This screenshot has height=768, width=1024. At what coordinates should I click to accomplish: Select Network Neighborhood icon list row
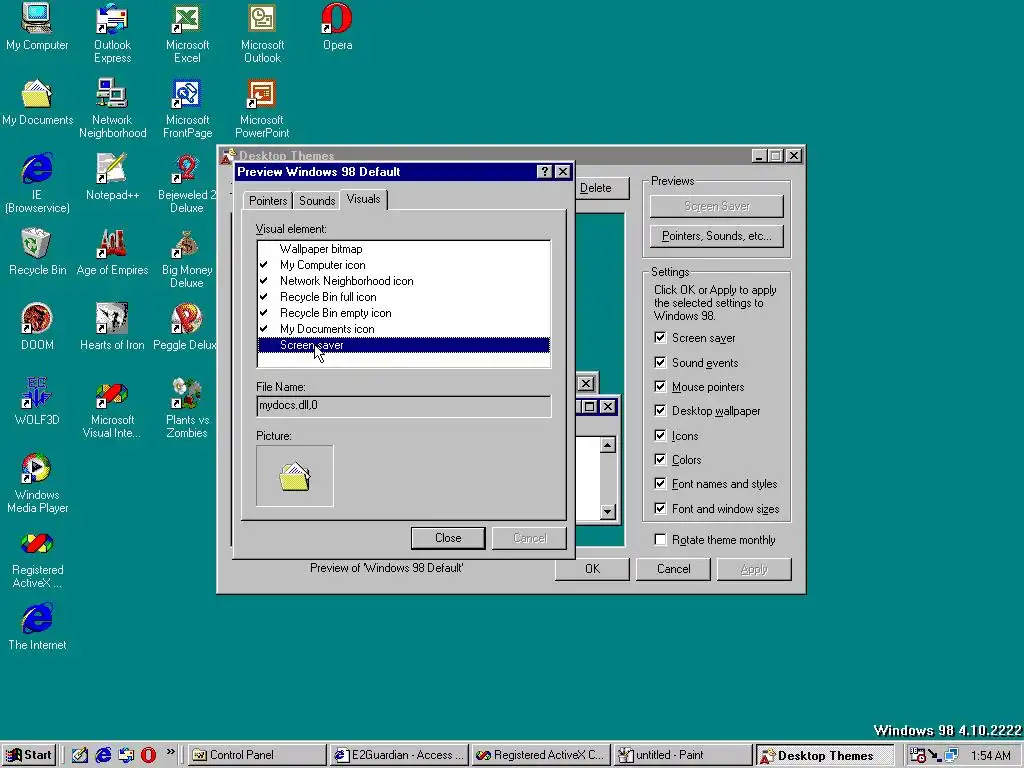point(404,281)
